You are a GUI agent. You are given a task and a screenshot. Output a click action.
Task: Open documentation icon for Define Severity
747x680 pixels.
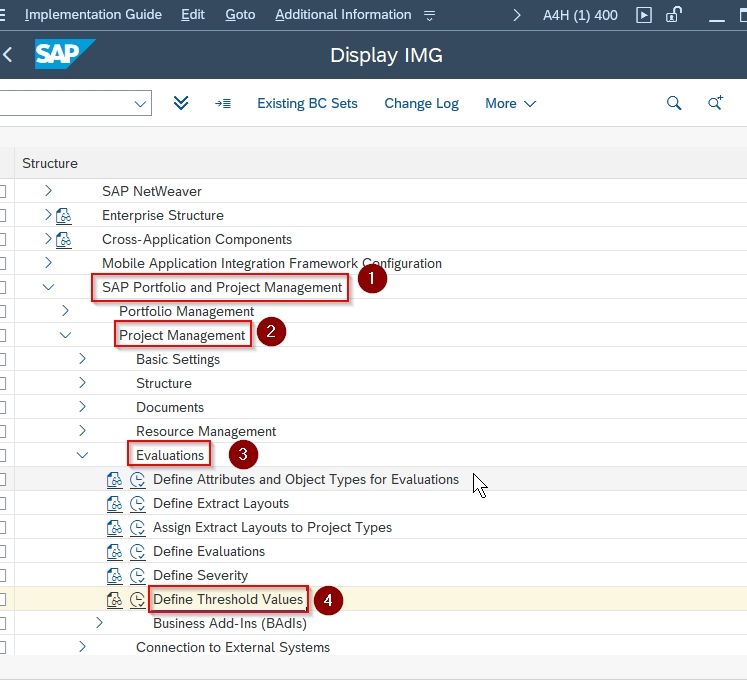tap(114, 576)
